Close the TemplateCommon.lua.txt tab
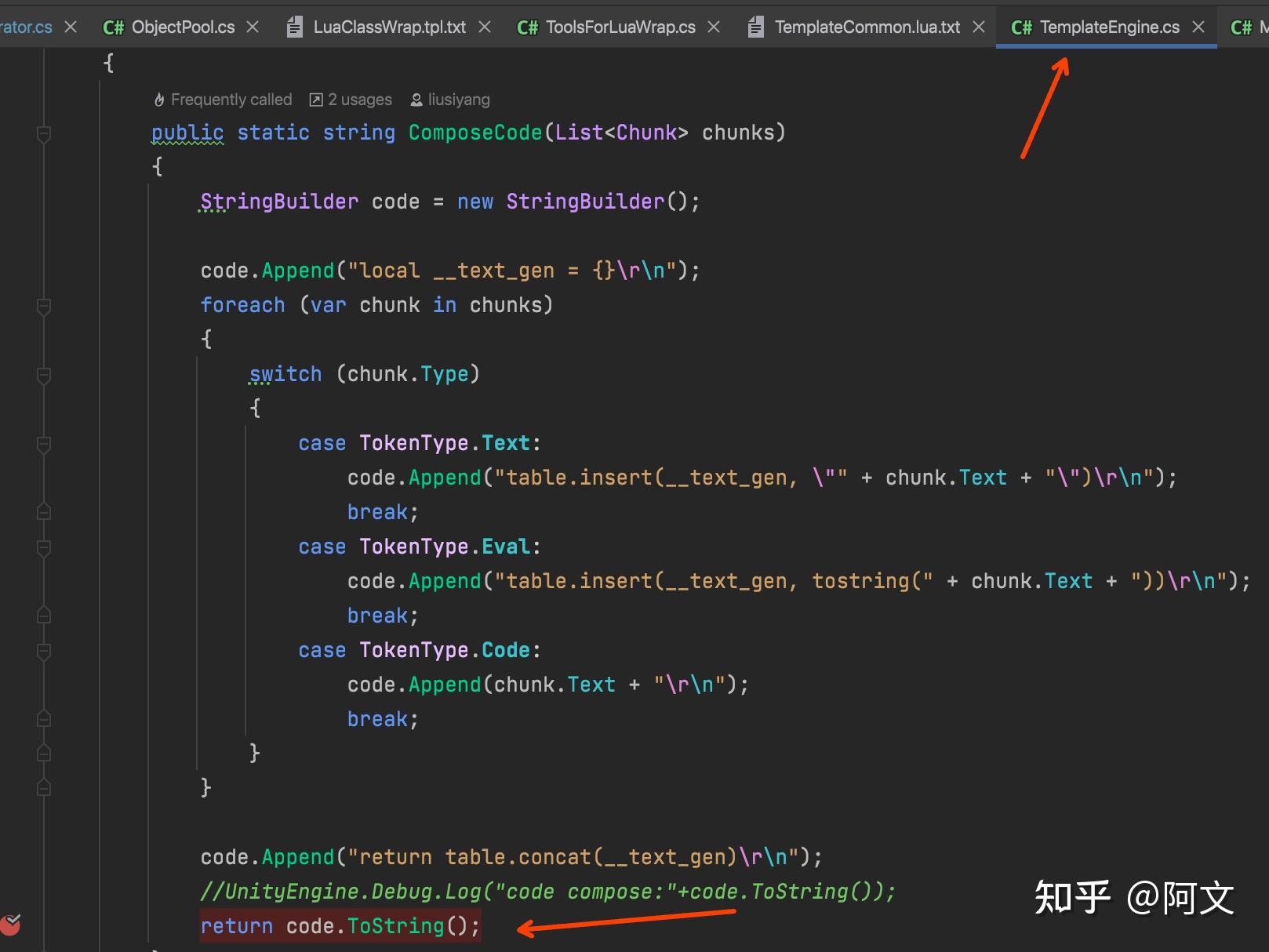This screenshot has height=952, width=1269. click(x=979, y=27)
